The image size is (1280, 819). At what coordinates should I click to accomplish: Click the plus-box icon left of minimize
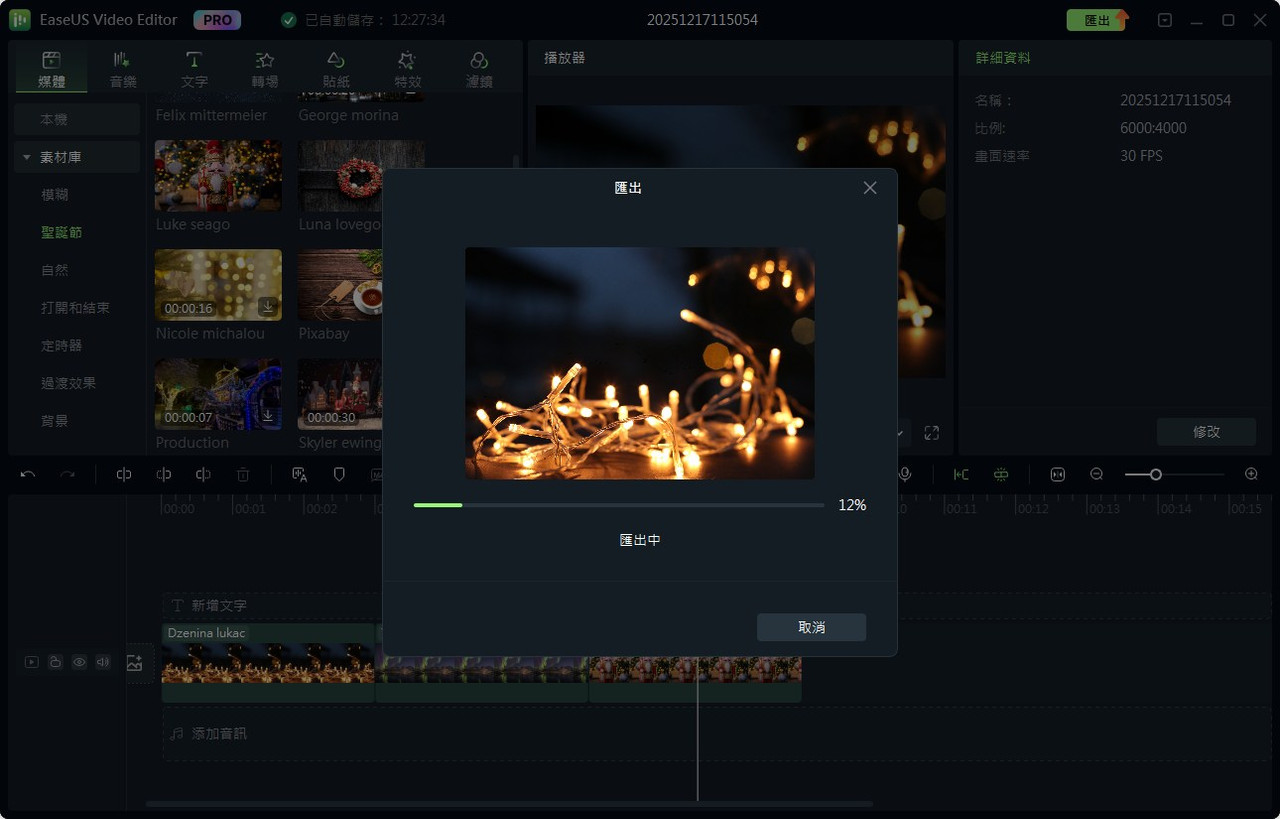[x=1165, y=20]
